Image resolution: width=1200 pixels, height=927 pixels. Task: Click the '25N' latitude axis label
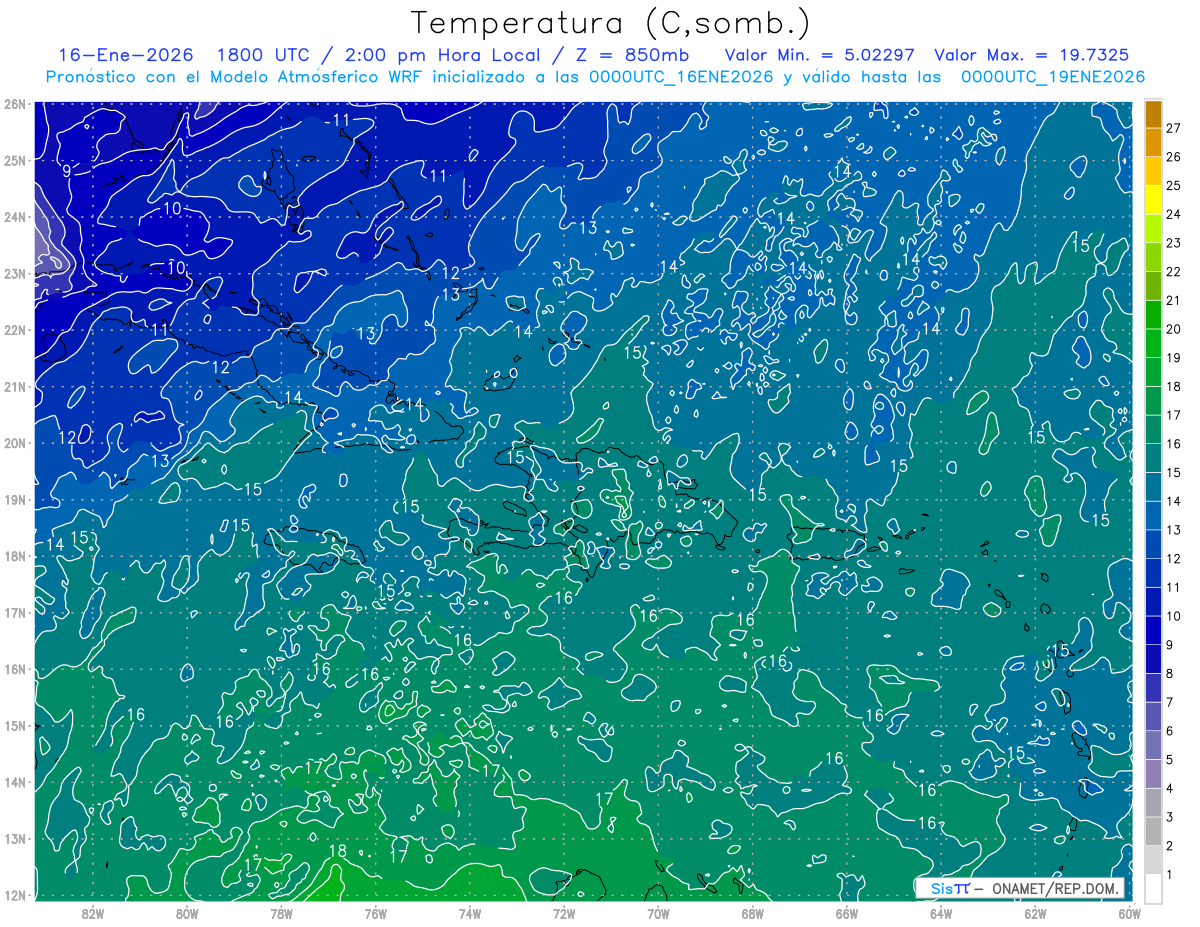tap(15, 160)
